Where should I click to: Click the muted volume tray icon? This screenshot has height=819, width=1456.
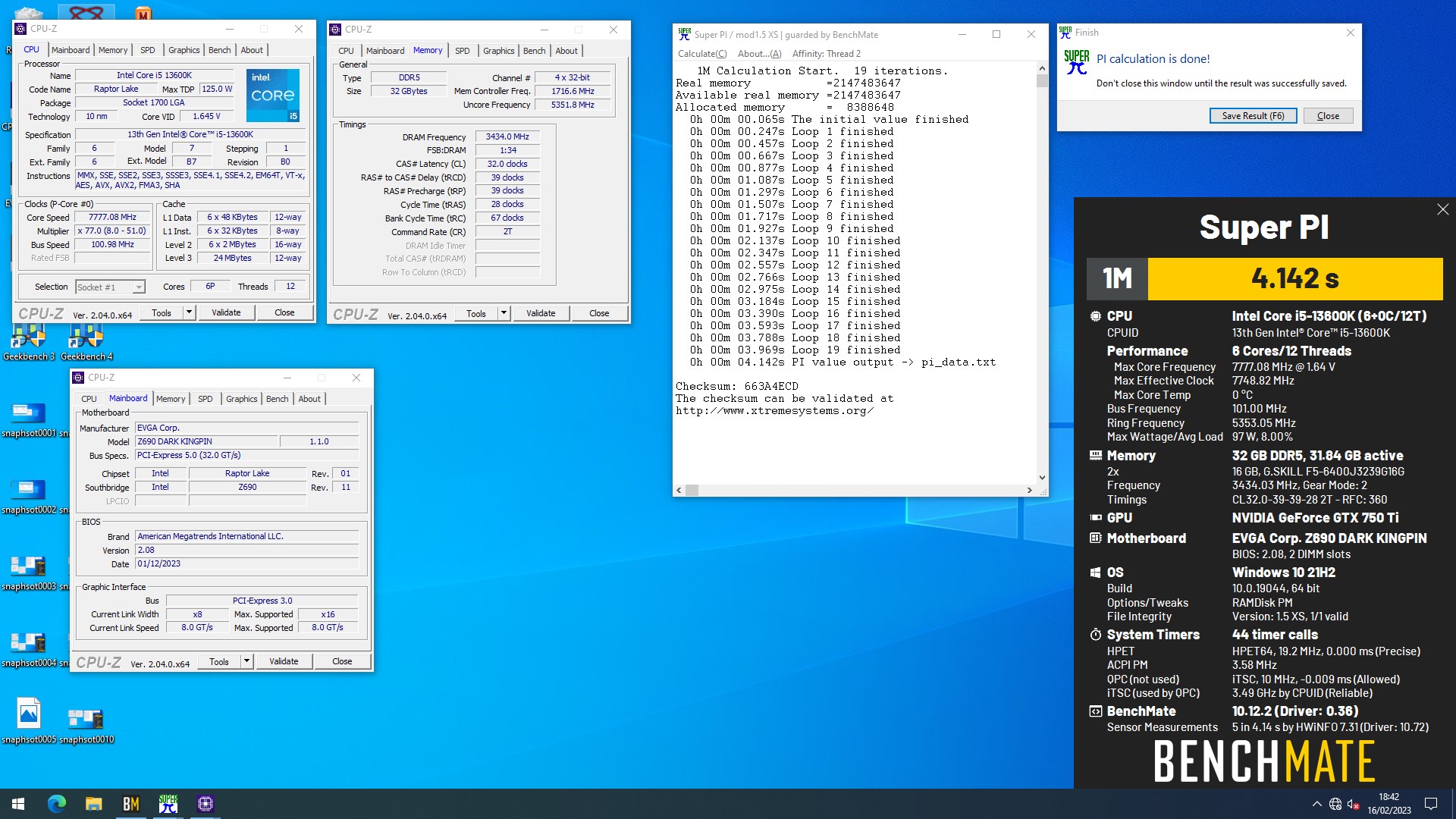click(1353, 804)
